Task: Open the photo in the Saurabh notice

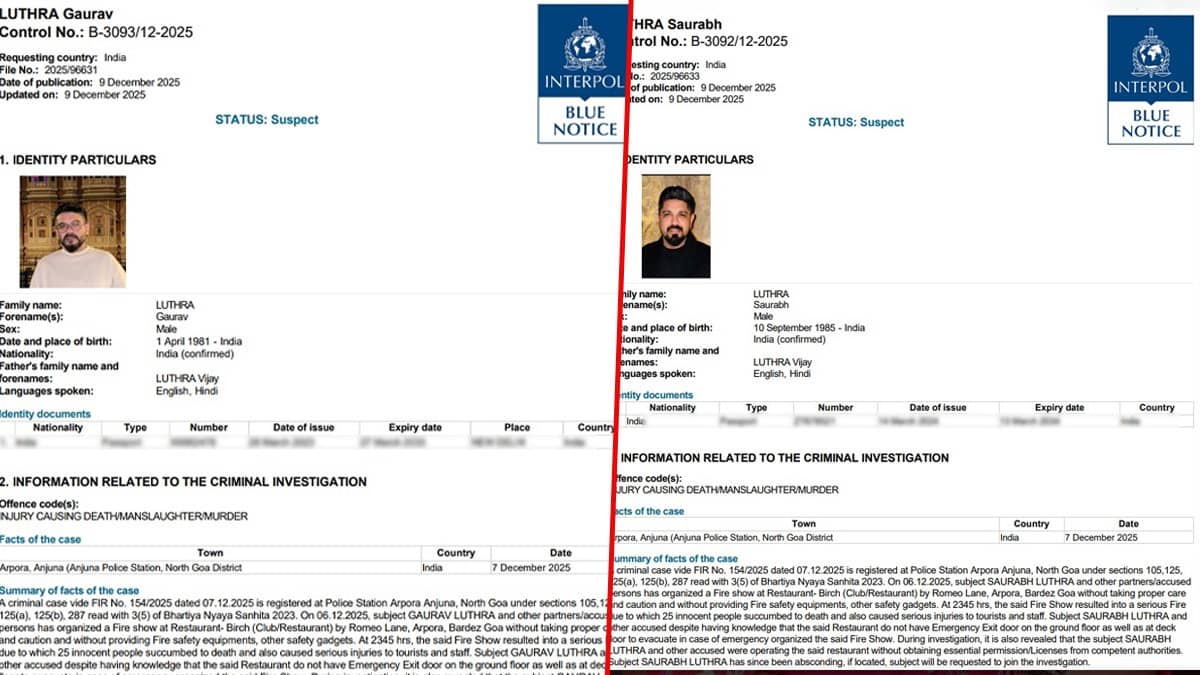Action: pos(676,226)
